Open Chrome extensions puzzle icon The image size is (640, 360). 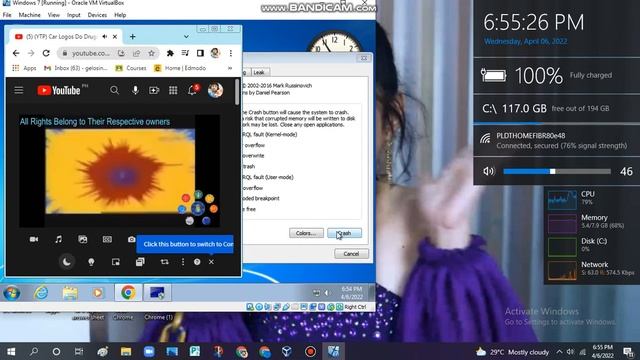click(170, 53)
